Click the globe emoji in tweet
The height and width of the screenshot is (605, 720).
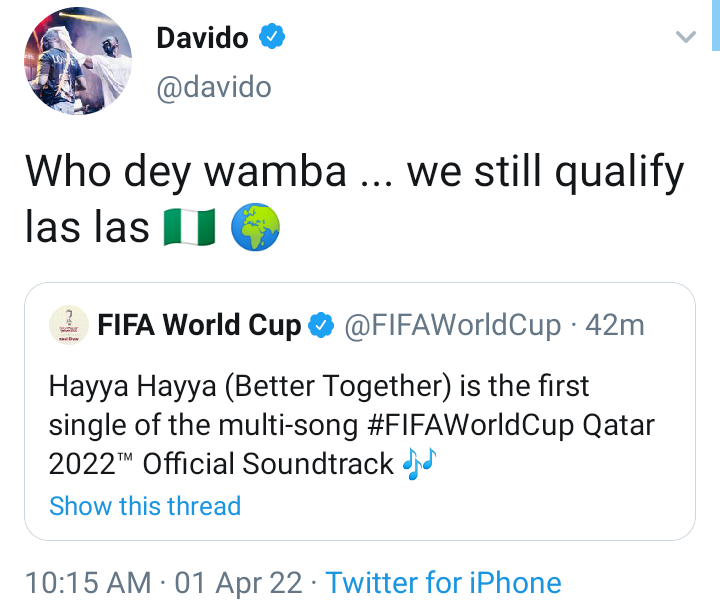coord(255,229)
